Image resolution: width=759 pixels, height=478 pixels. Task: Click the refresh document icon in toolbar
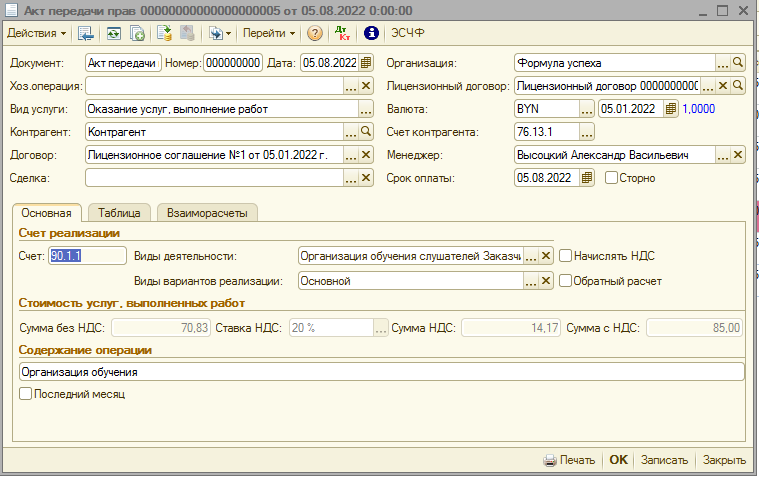(114, 33)
